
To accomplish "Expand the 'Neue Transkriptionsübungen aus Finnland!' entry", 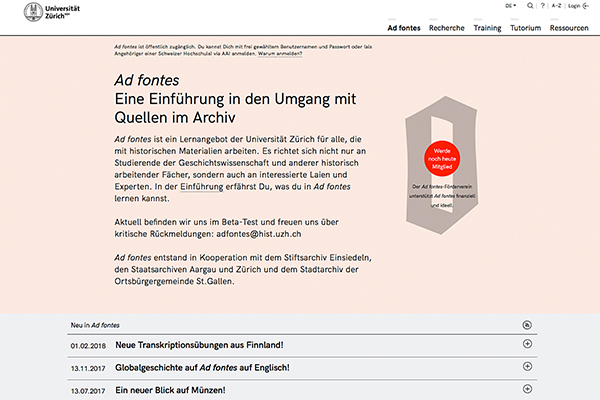I will [x=527, y=344].
